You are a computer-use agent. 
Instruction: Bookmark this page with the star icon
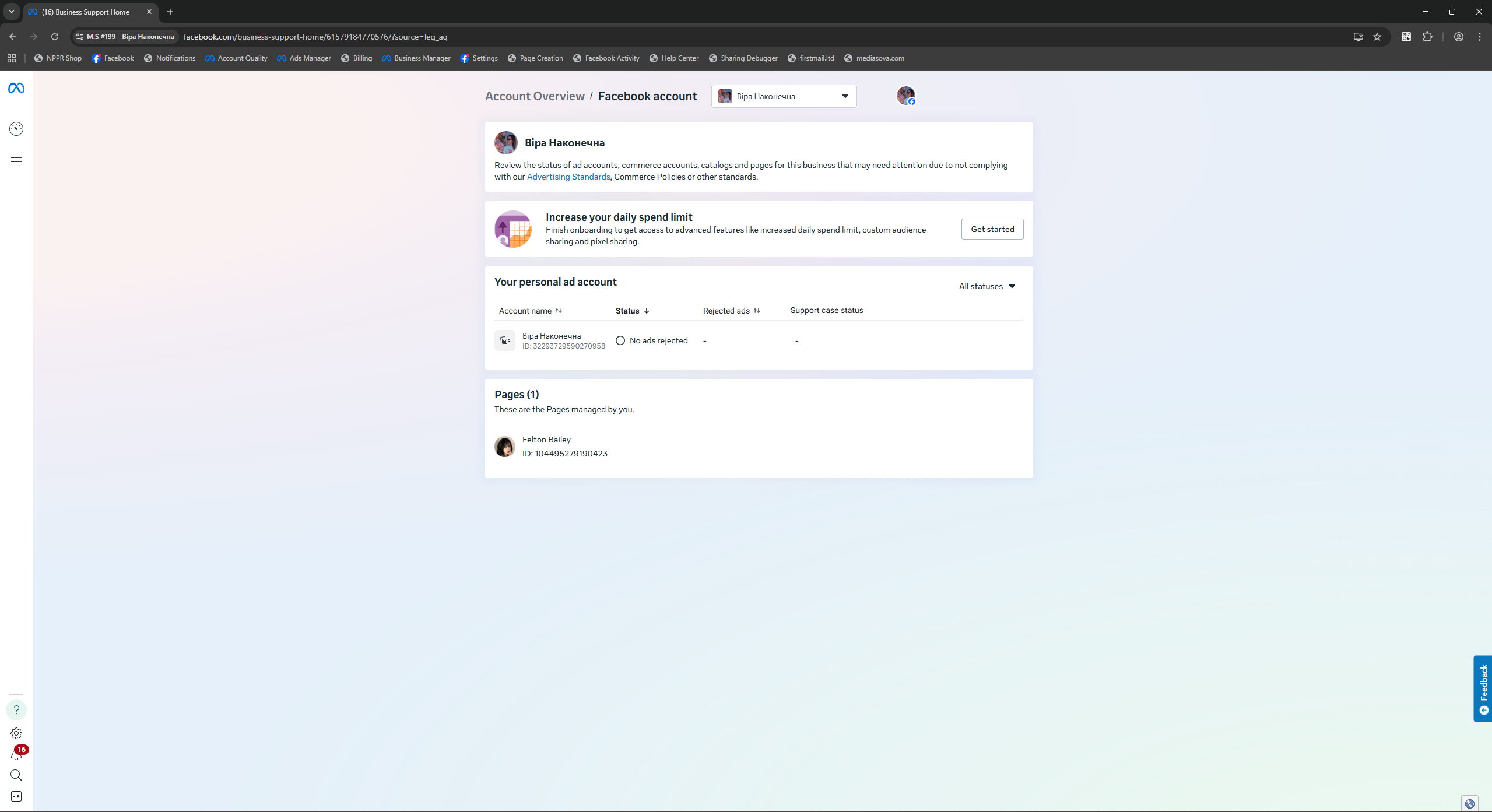(1377, 37)
